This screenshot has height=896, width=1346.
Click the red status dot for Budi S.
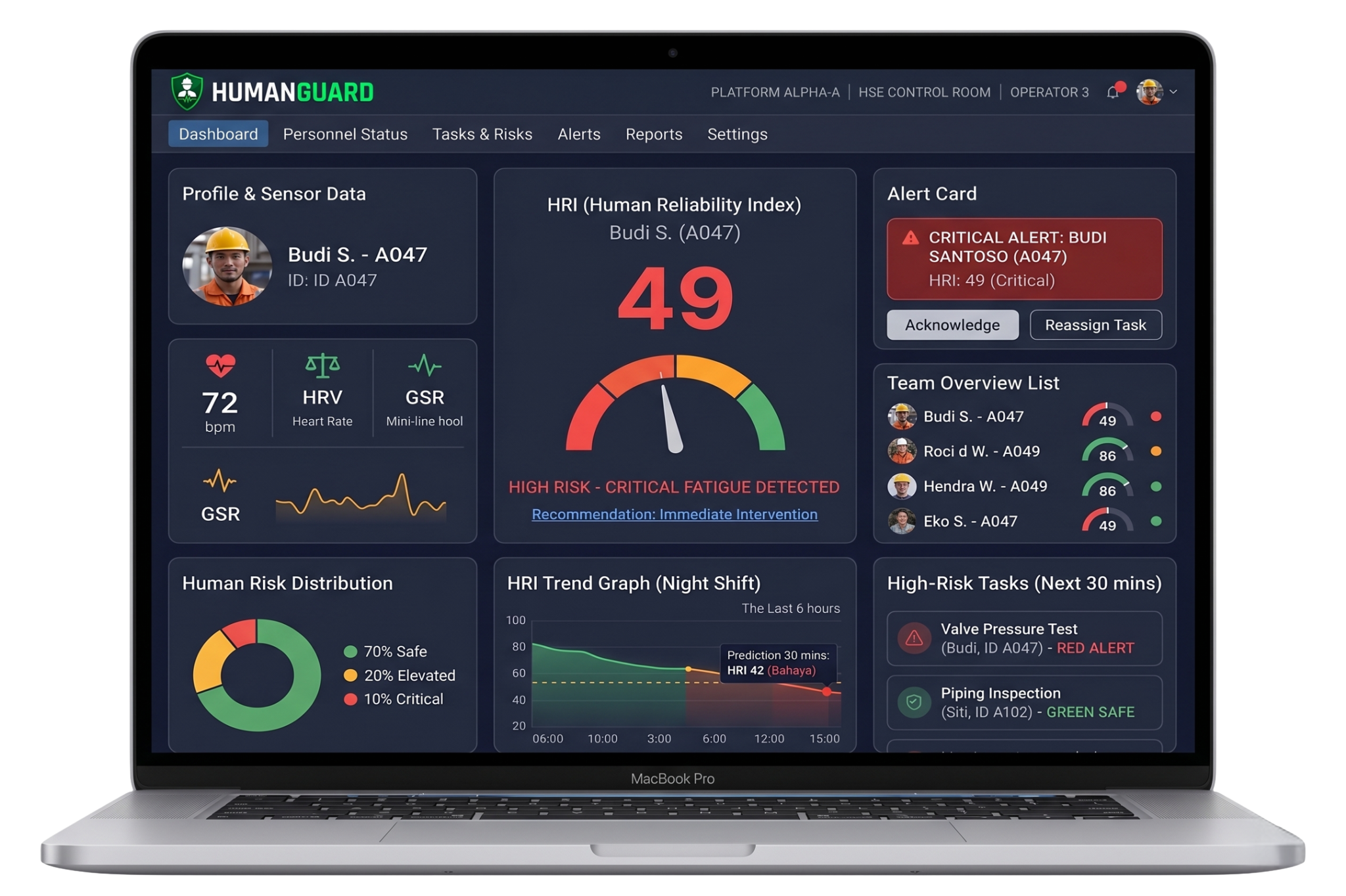[1156, 416]
